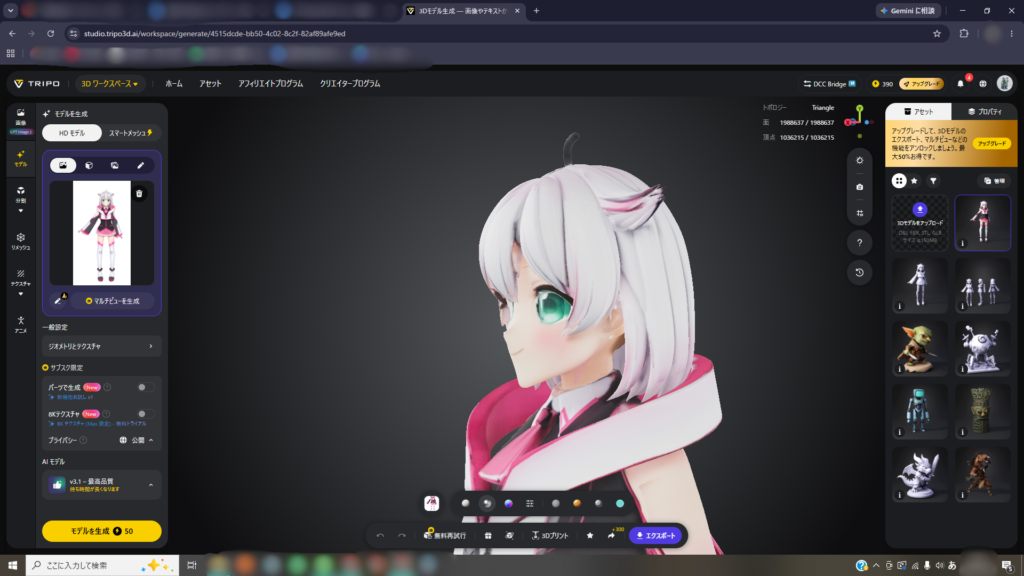Click the 3D scan icon beside gift

click(x=509, y=536)
